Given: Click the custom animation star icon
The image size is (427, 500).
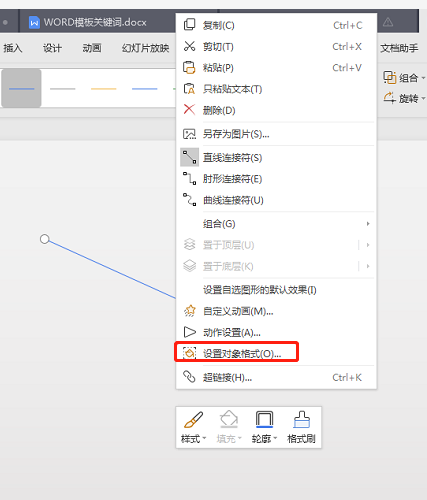Looking at the screenshot, I should pos(189,311).
